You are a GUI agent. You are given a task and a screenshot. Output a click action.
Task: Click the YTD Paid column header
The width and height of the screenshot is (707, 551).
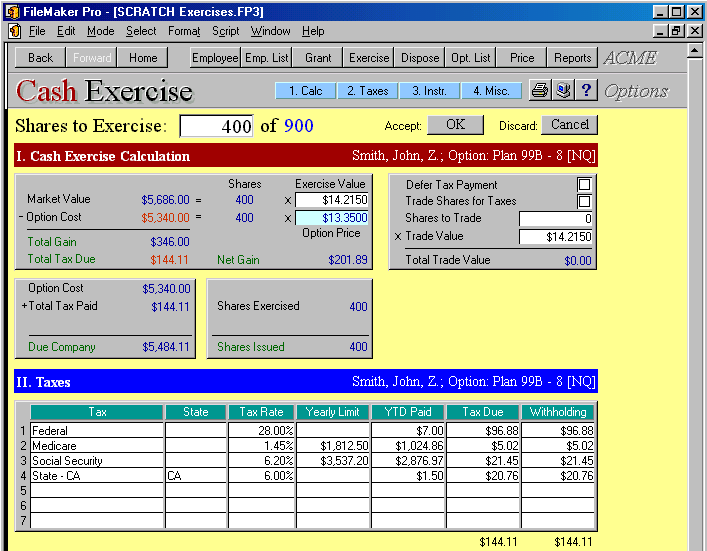tap(408, 412)
